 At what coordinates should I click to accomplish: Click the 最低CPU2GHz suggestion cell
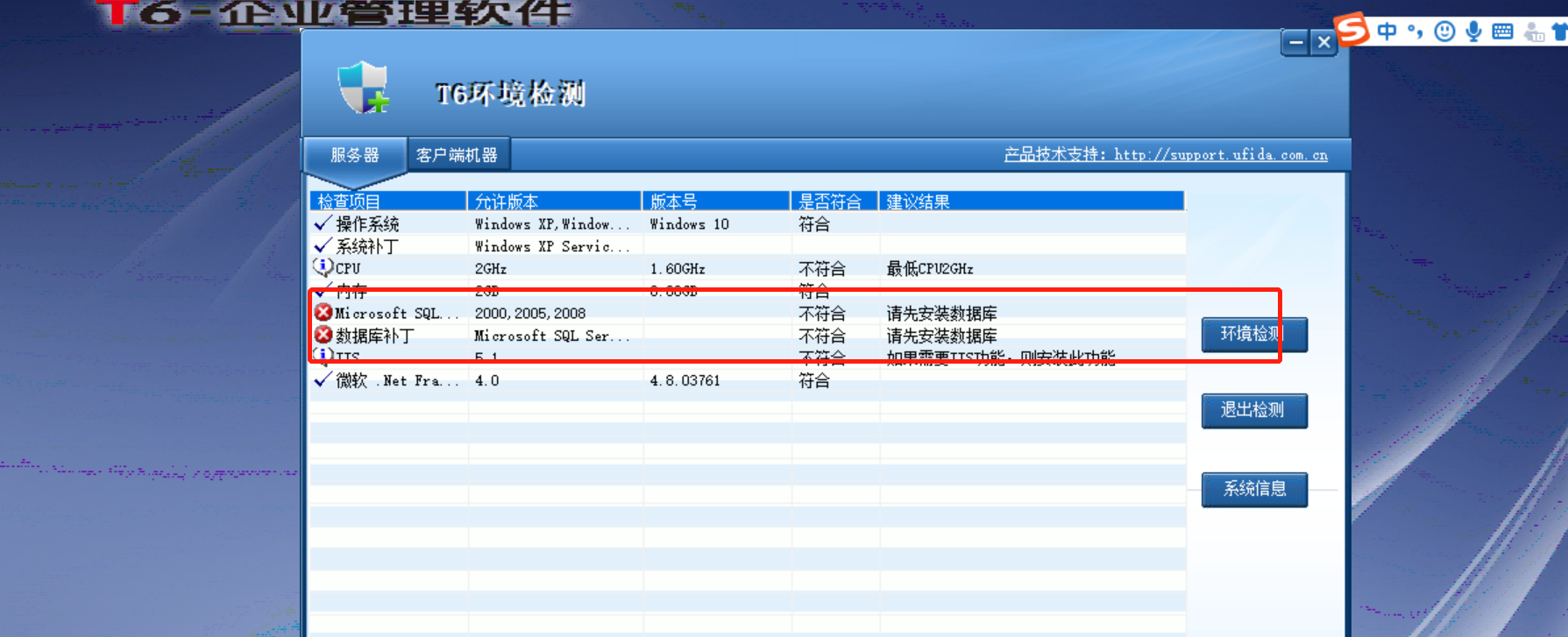[930, 268]
